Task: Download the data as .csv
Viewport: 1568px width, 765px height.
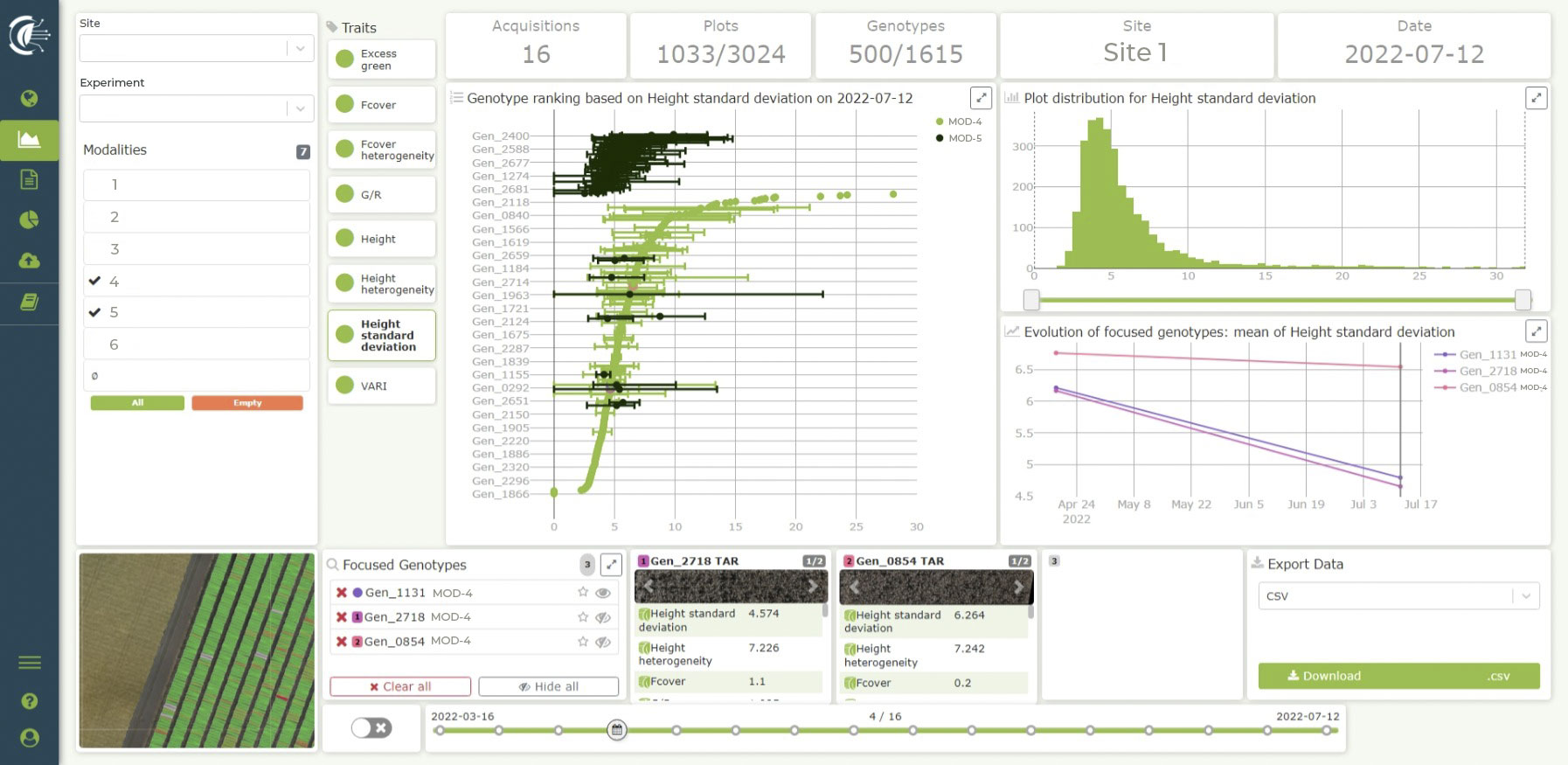Action: tap(1398, 676)
